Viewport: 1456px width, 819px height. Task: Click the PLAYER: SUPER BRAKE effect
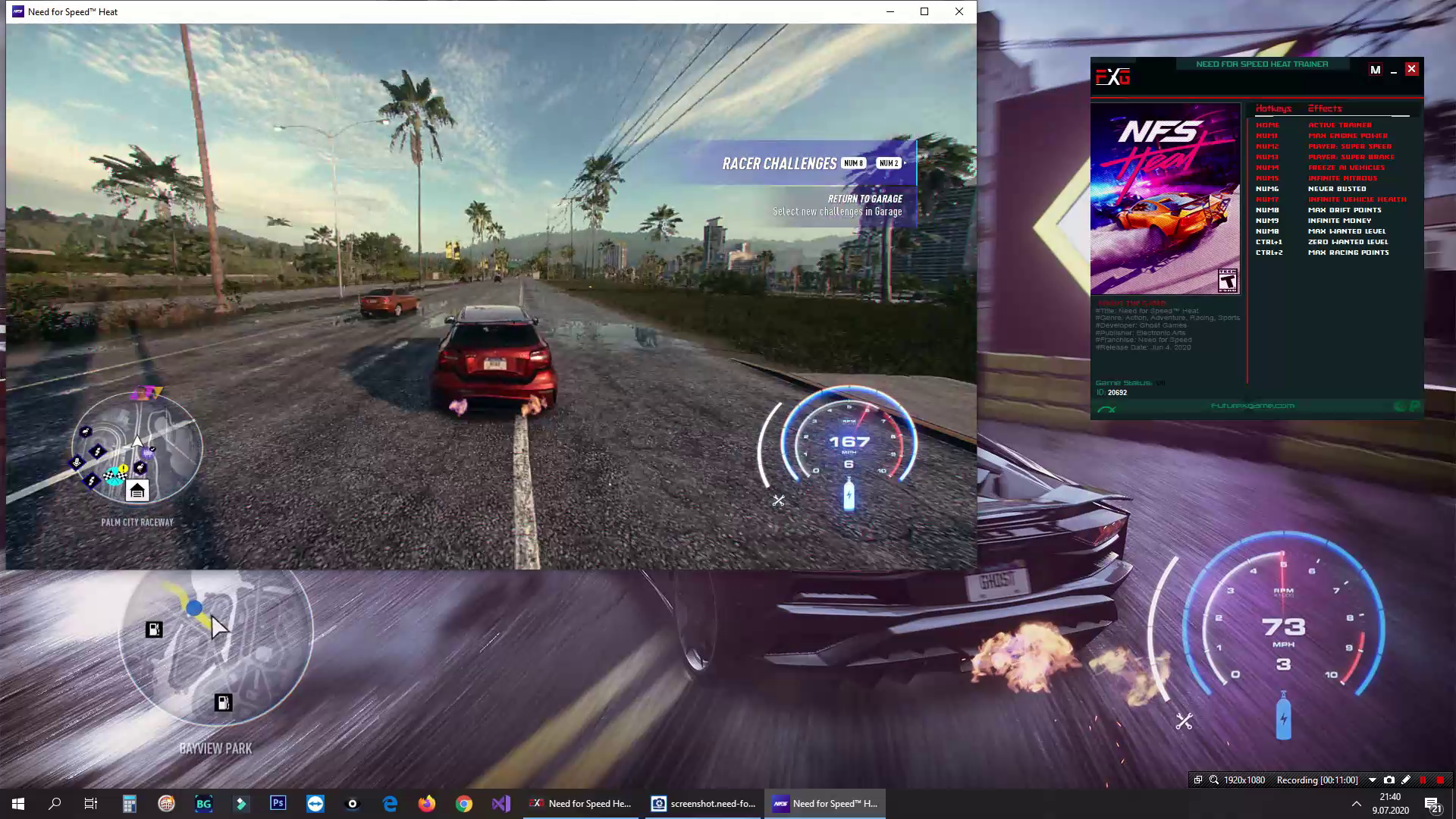tap(1351, 157)
